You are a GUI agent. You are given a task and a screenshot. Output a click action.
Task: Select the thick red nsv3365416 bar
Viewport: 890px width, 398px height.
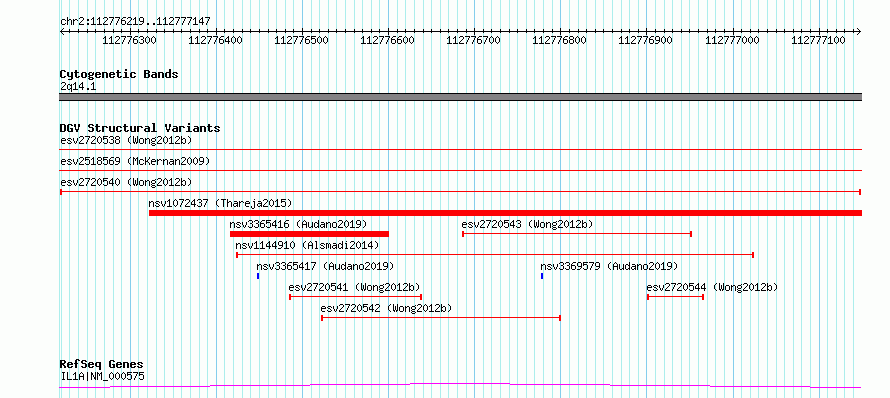click(x=309, y=234)
